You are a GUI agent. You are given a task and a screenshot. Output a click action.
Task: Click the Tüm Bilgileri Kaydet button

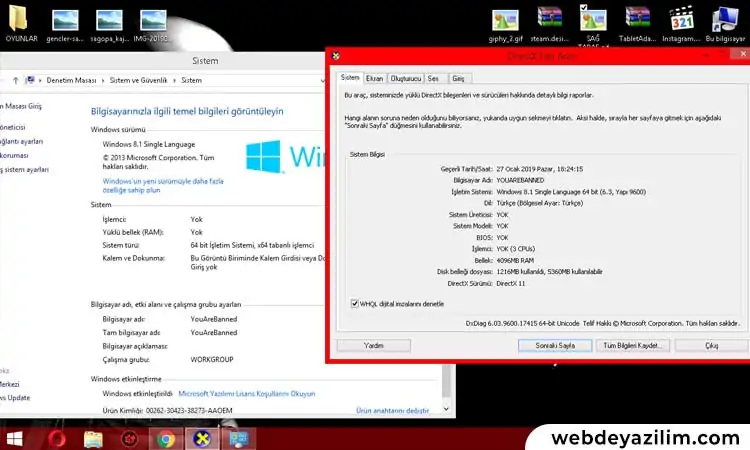(x=632, y=345)
